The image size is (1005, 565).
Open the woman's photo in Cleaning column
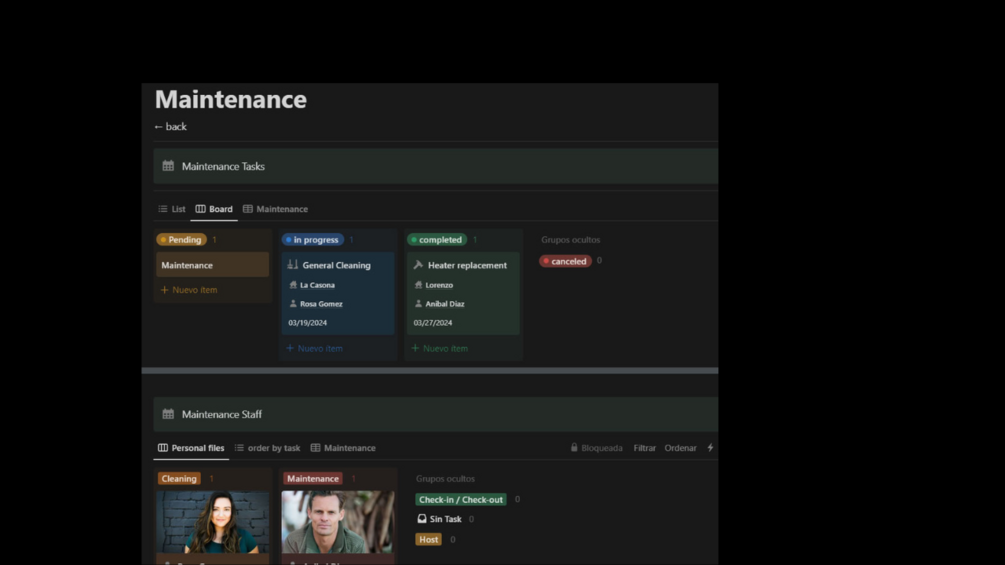[x=213, y=522]
